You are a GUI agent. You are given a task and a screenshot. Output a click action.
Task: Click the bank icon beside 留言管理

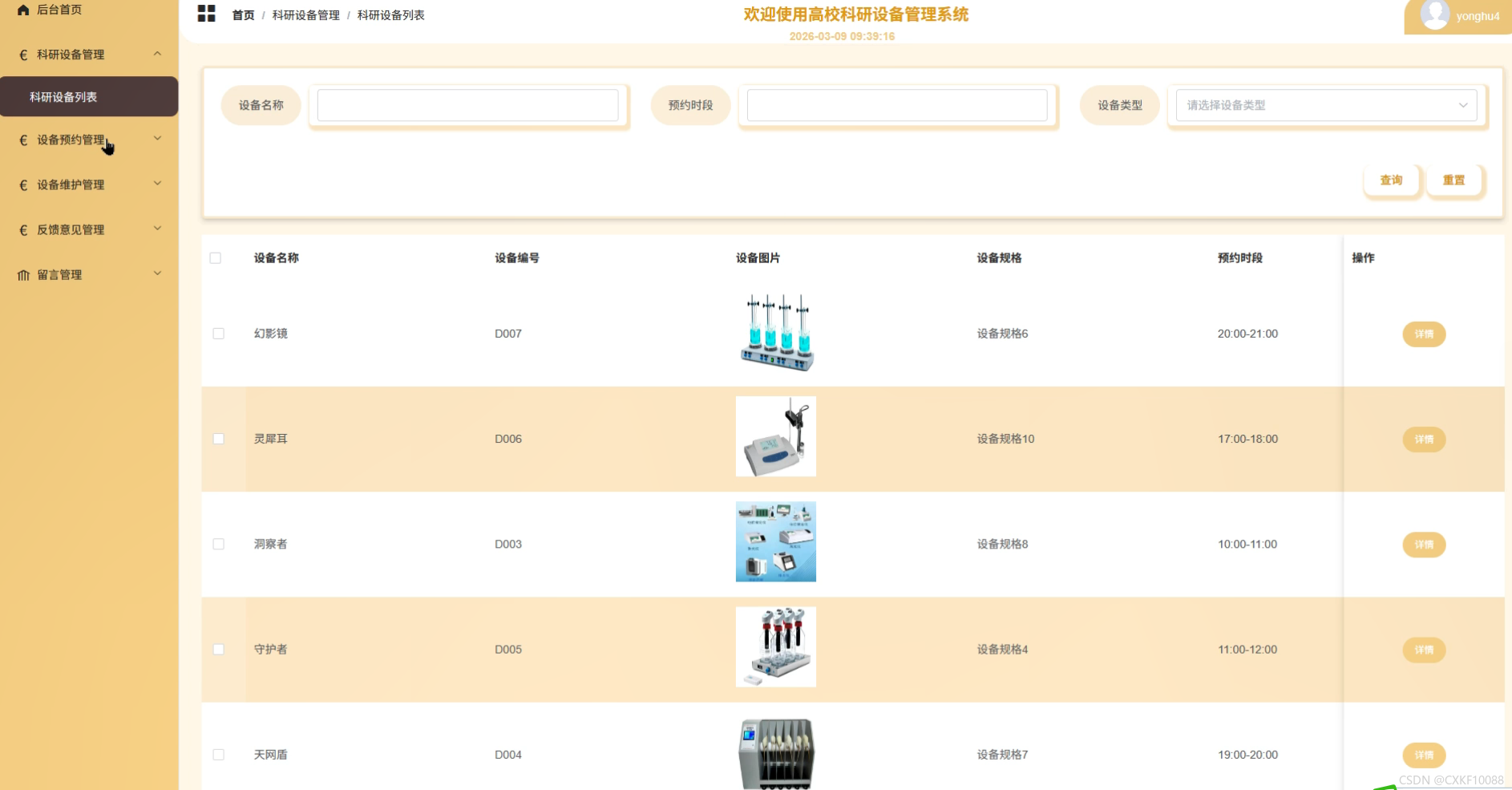23,275
